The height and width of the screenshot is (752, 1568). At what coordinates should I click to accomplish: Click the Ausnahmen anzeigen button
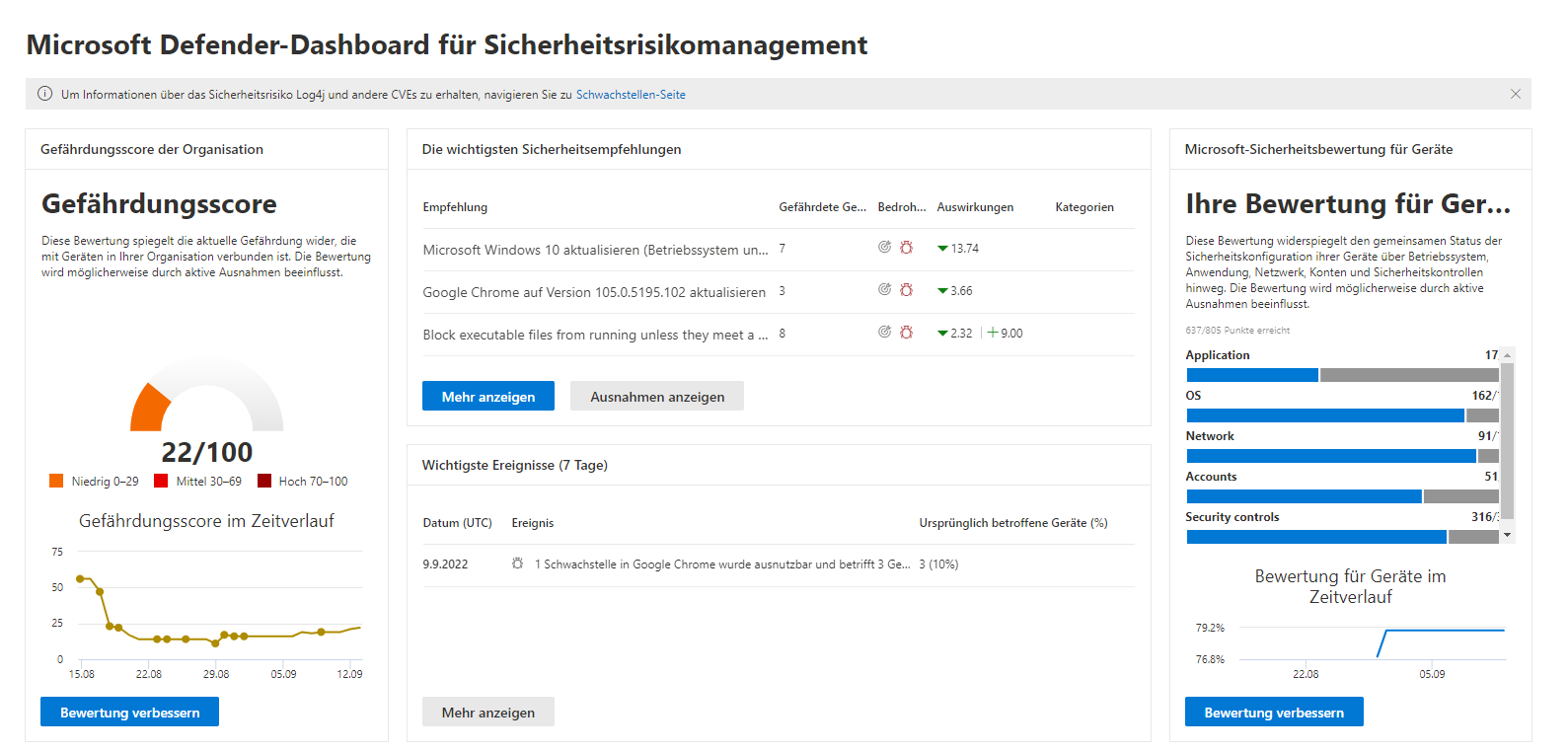[657, 396]
